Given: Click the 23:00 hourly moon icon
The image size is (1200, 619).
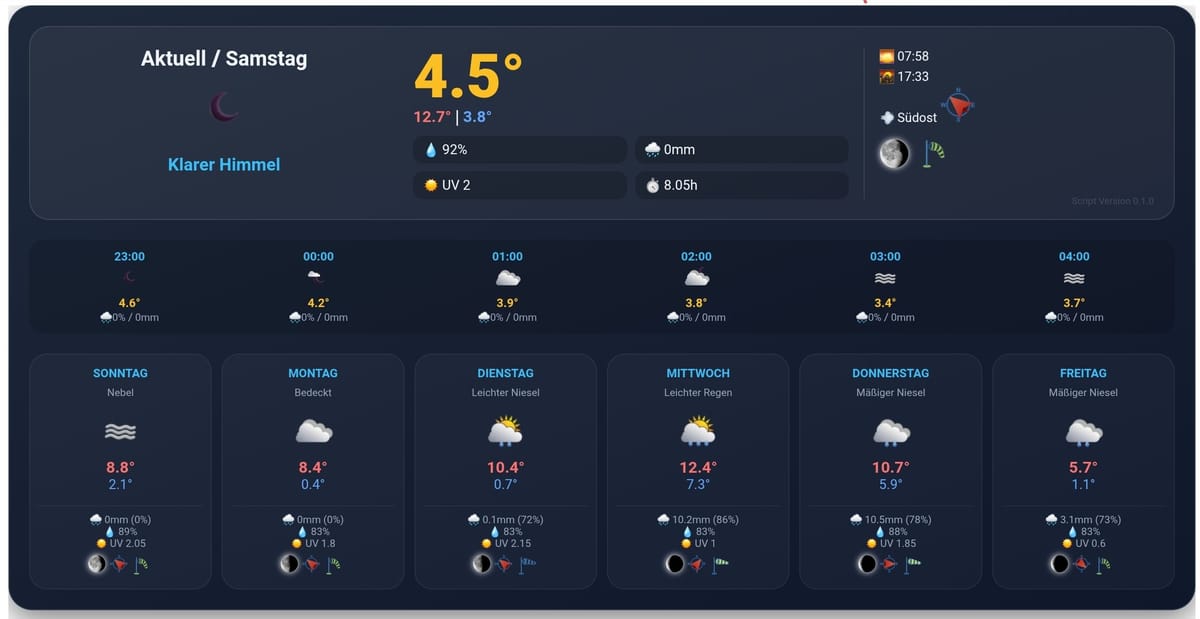Looking at the screenshot, I should click(130, 278).
